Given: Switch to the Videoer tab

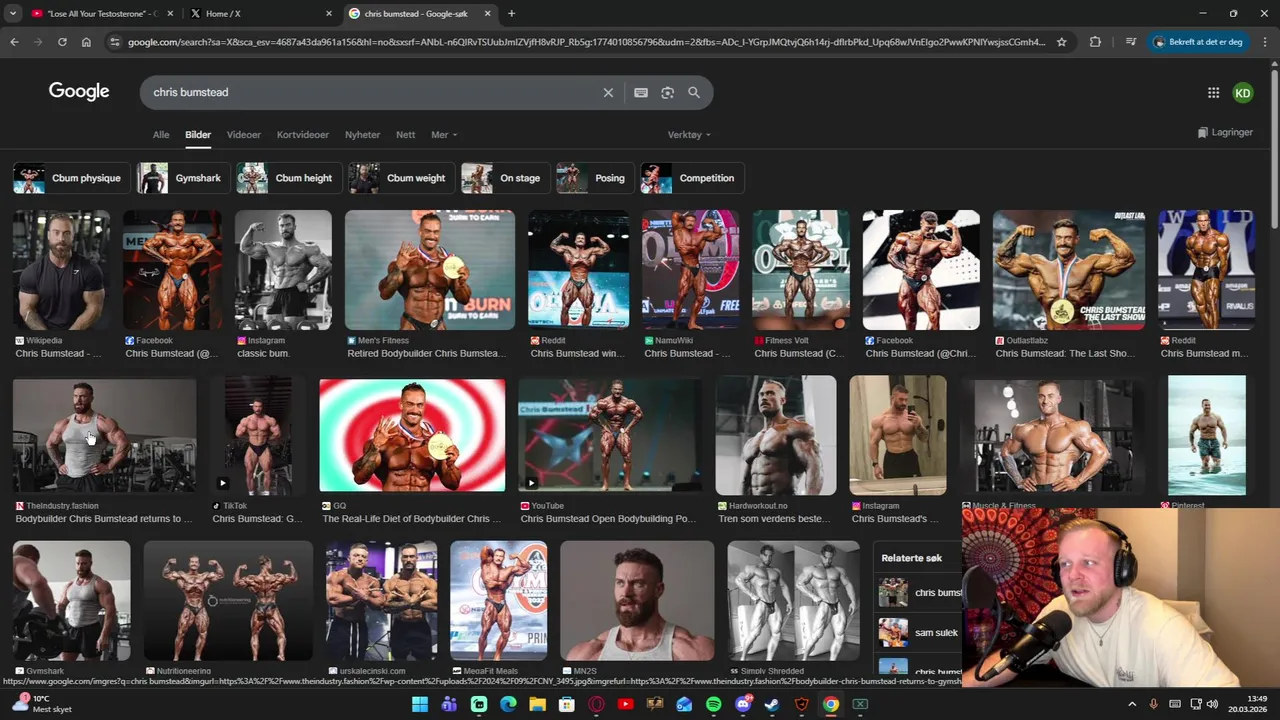Looking at the screenshot, I should point(244,134).
